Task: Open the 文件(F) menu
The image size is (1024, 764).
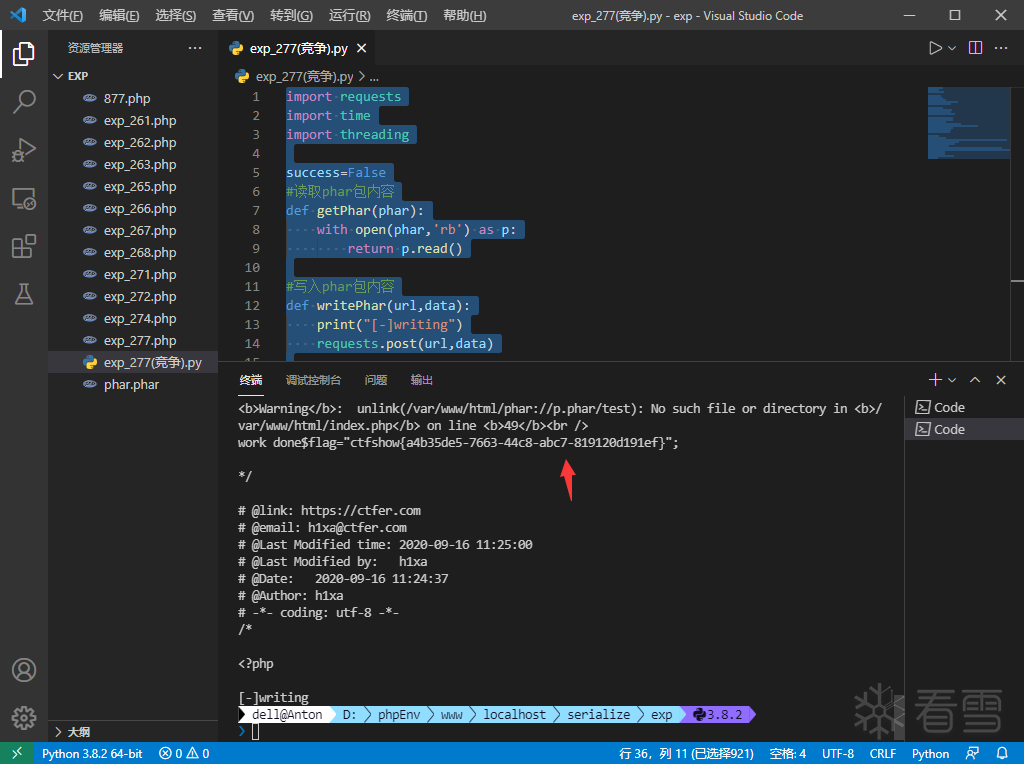Action: click(63, 16)
